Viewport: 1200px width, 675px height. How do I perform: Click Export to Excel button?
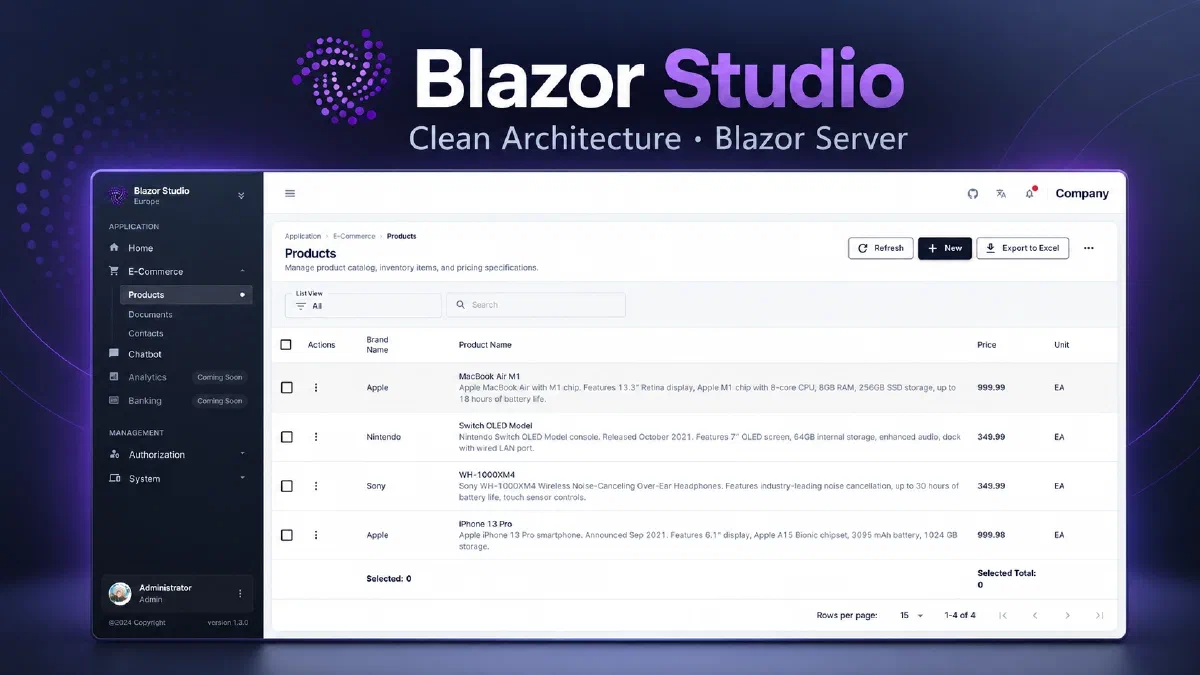tap(1023, 248)
